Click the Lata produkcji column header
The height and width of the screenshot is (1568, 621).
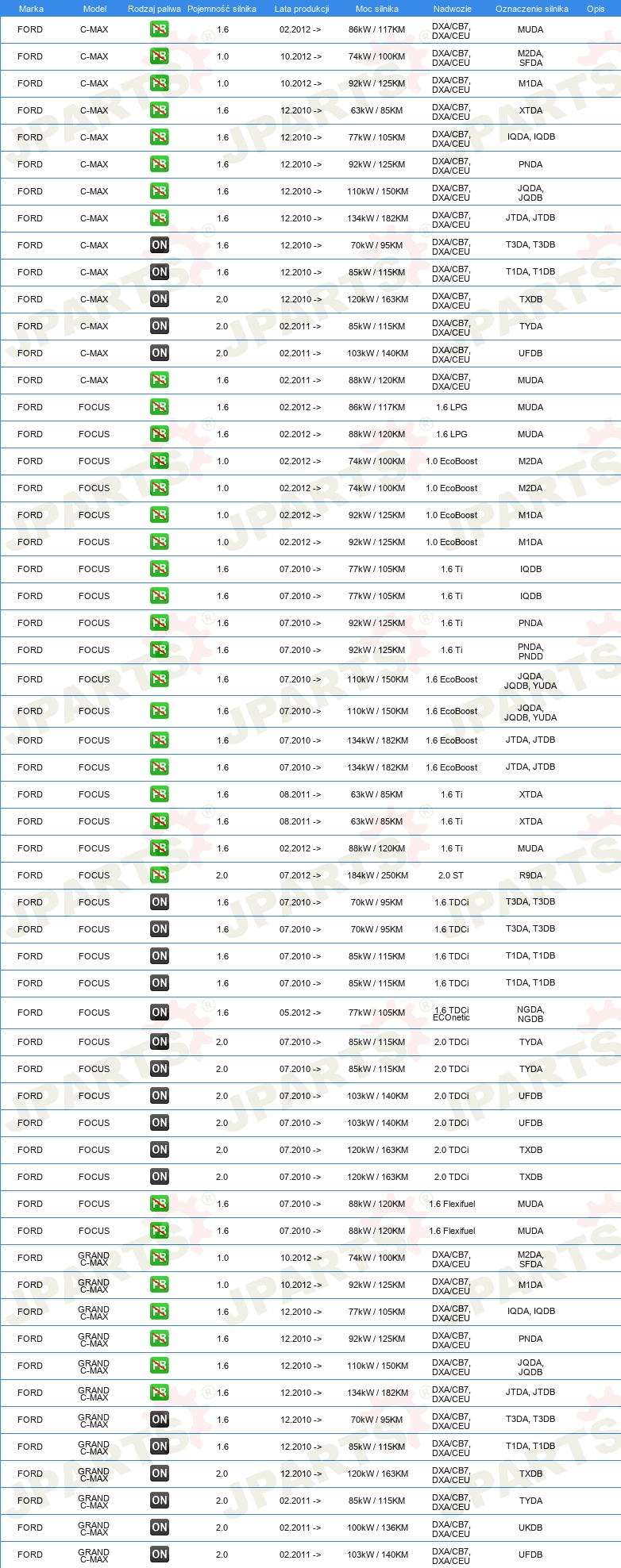[302, 9]
